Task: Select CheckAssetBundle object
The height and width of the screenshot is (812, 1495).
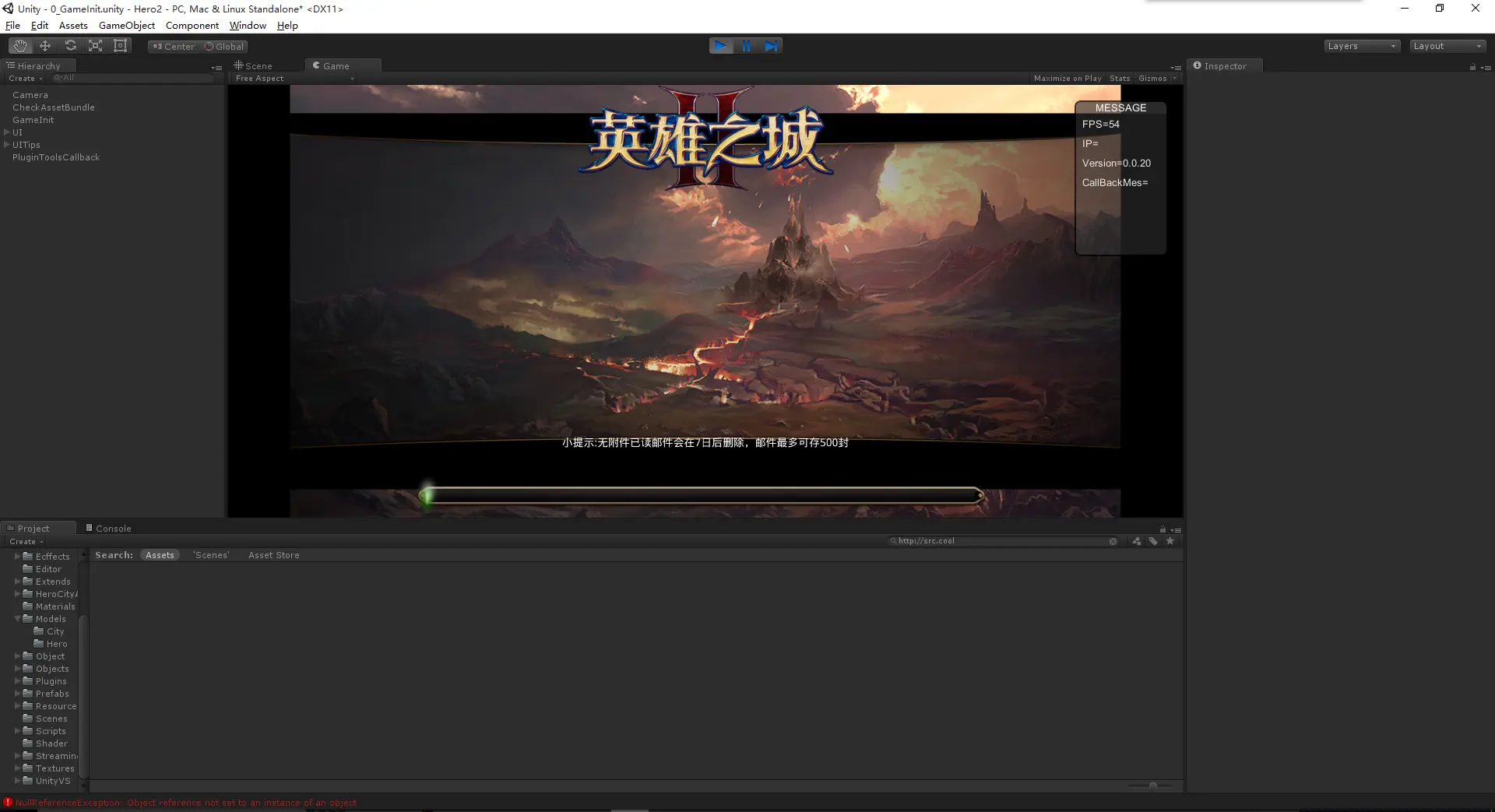Action: click(54, 107)
